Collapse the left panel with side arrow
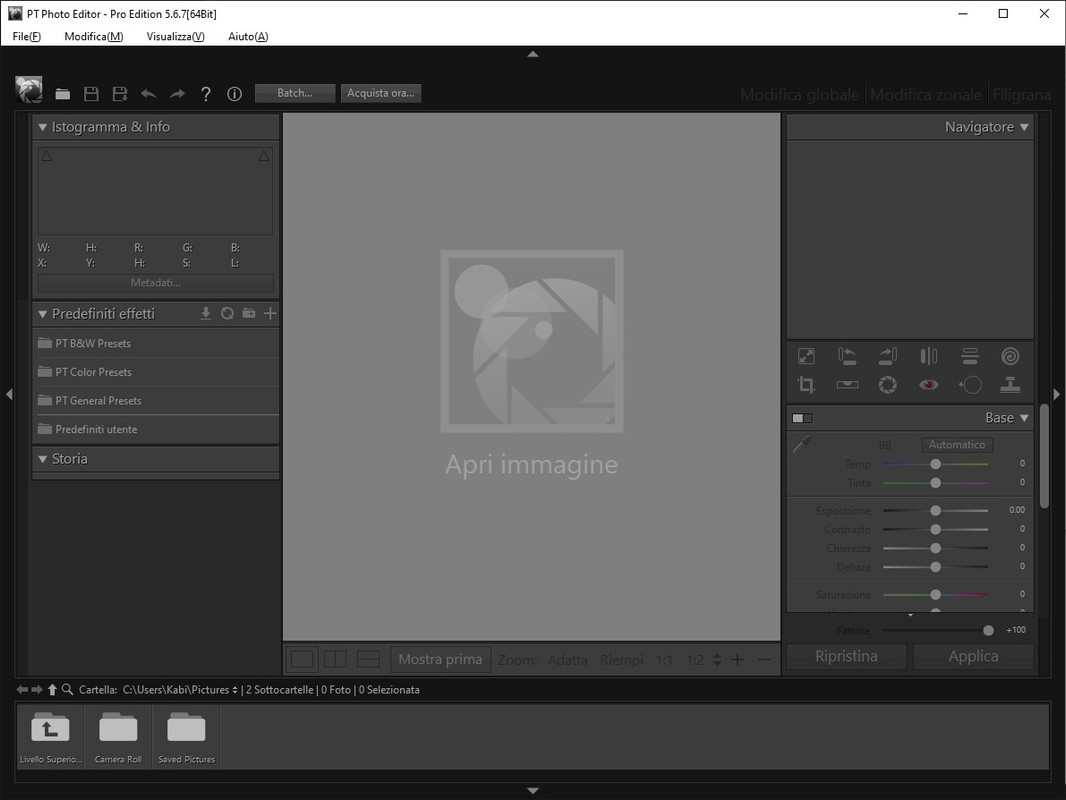The height and width of the screenshot is (800, 1066). point(9,394)
